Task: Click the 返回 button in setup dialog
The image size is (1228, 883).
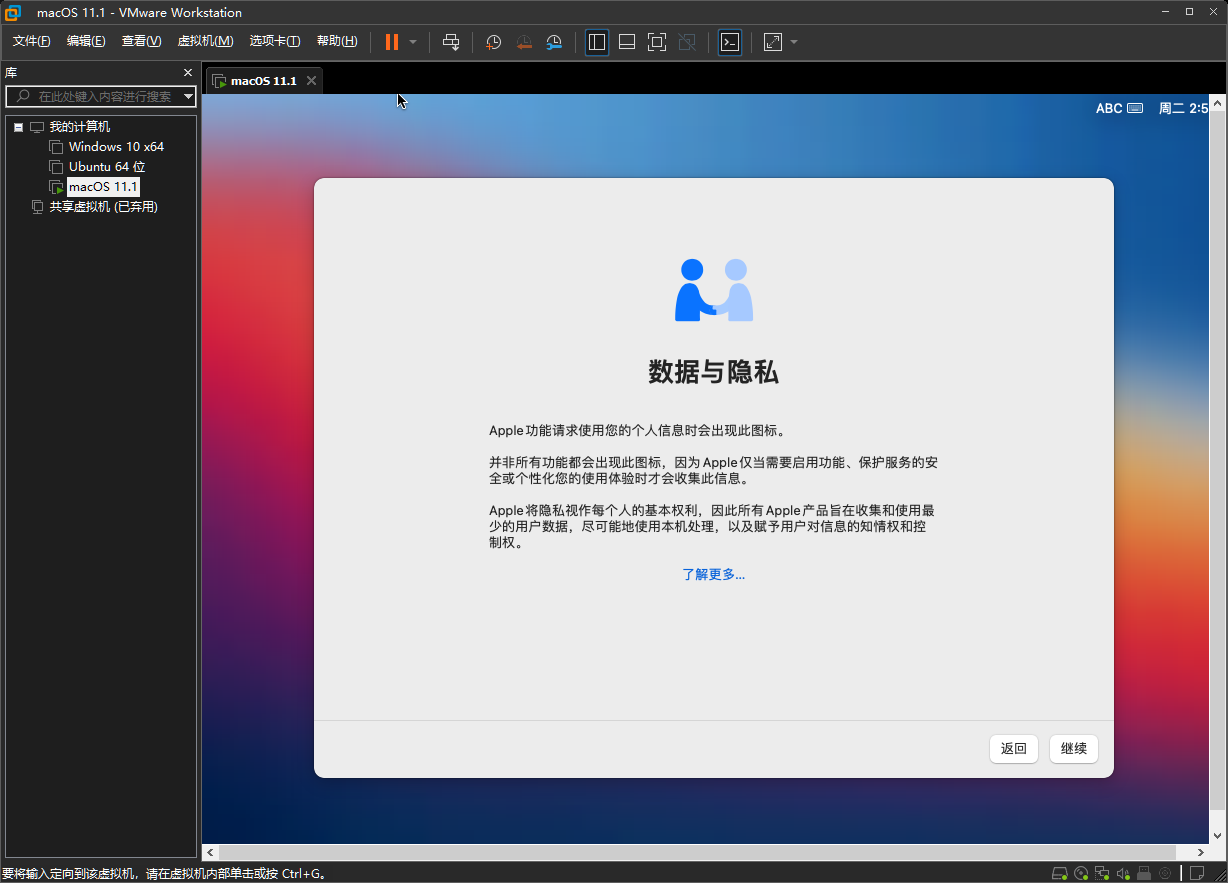Action: pyautogui.click(x=1014, y=748)
